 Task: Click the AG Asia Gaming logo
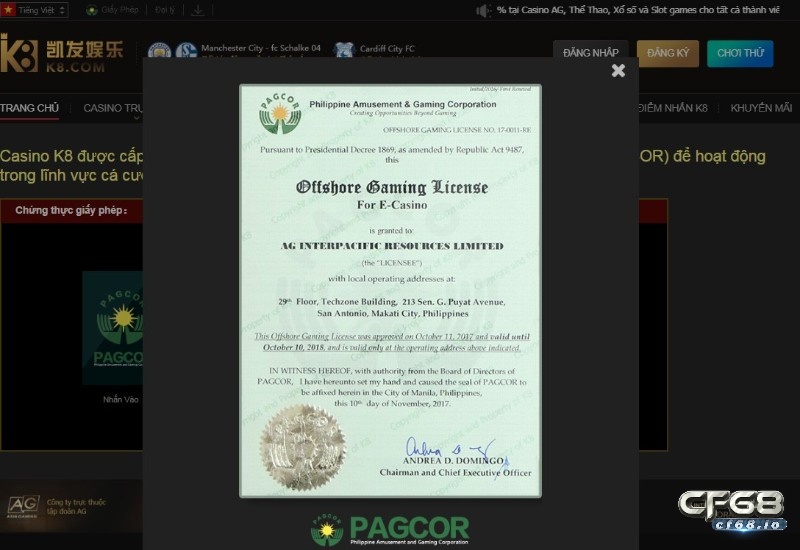point(23,507)
